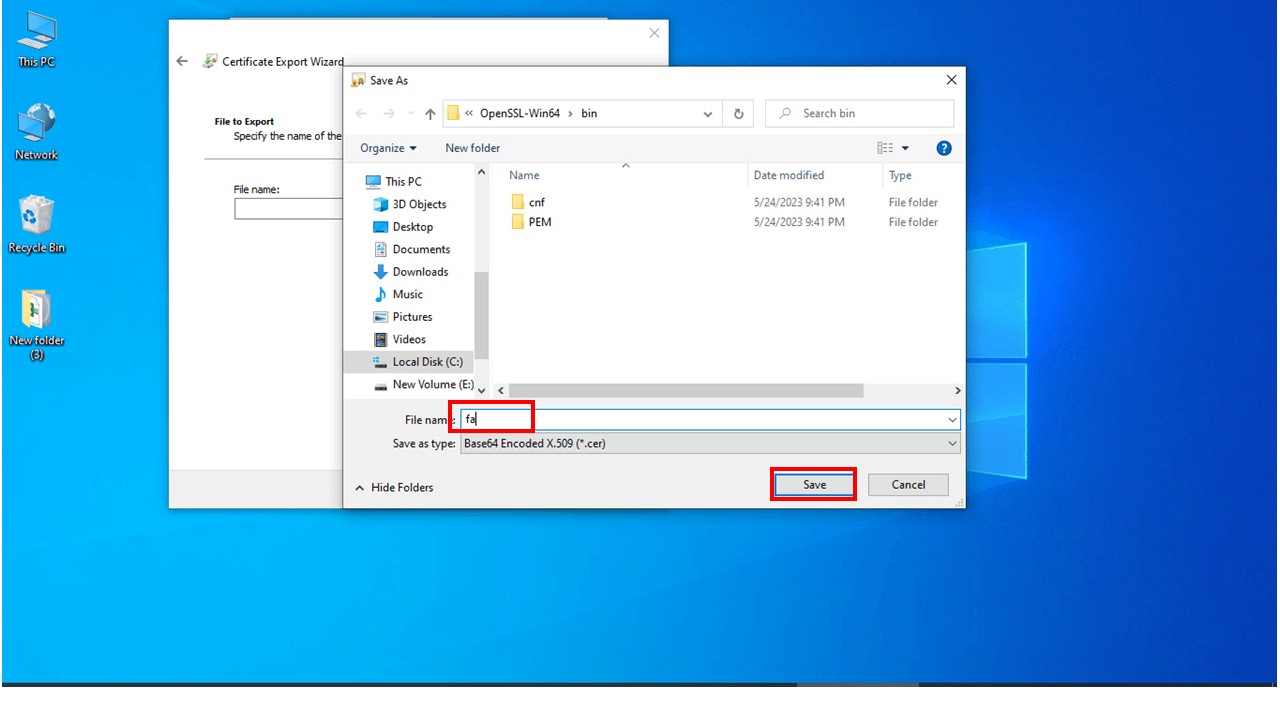Open the view options dropdown
Viewport: 1280px width, 720px height.
pos(905,148)
